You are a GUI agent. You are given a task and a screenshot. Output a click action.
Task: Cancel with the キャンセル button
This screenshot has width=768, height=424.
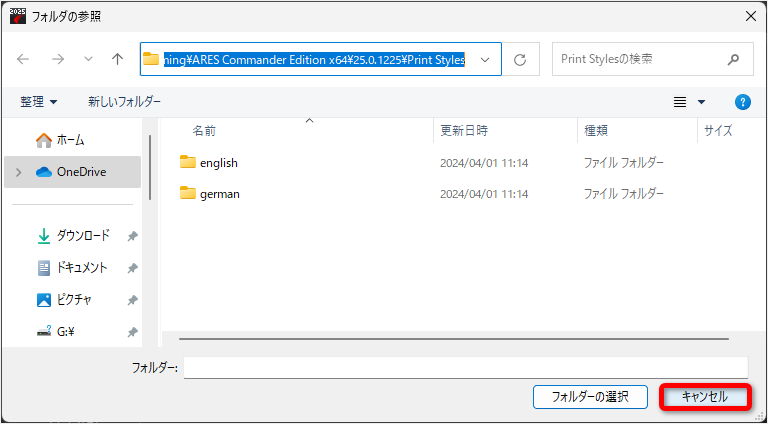tap(705, 397)
